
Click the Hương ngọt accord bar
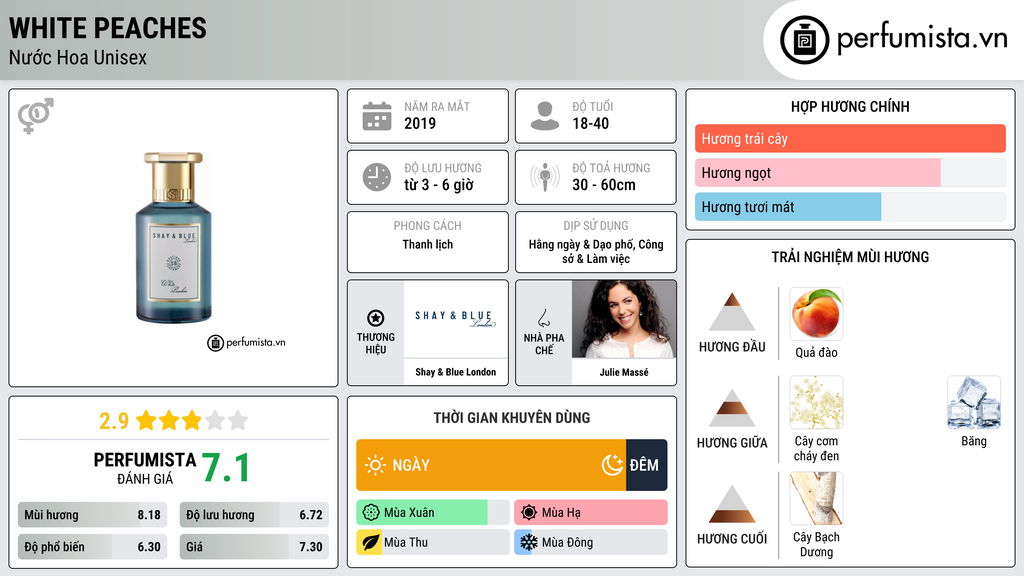pos(850,172)
